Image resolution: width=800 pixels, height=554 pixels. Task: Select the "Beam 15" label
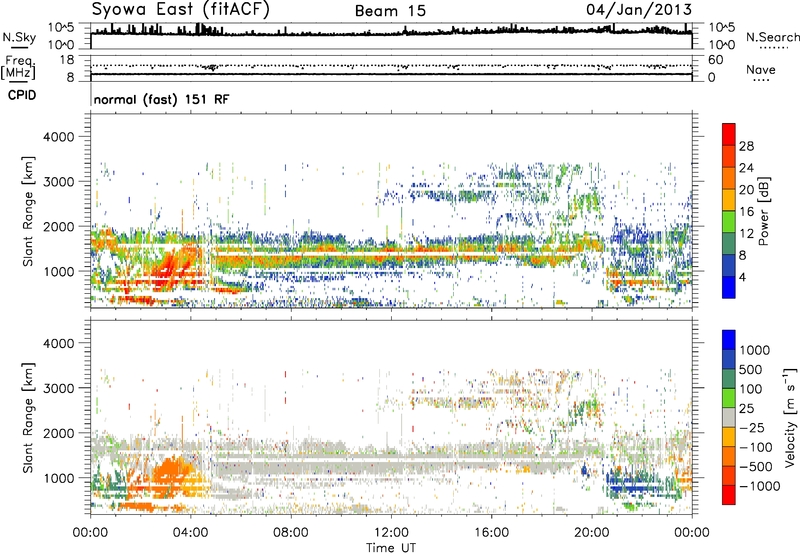coord(390,11)
